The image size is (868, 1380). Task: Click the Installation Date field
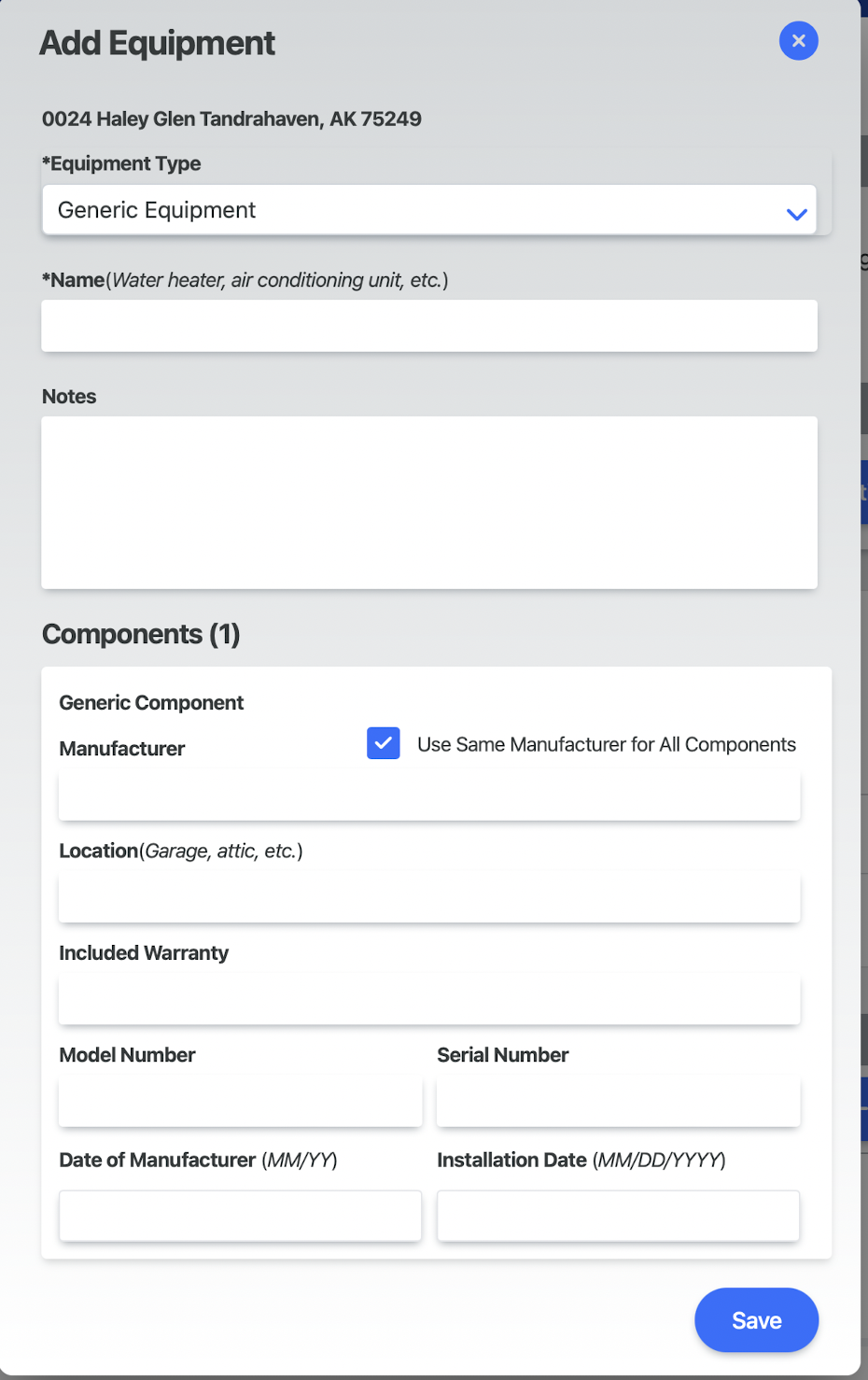click(x=618, y=1216)
